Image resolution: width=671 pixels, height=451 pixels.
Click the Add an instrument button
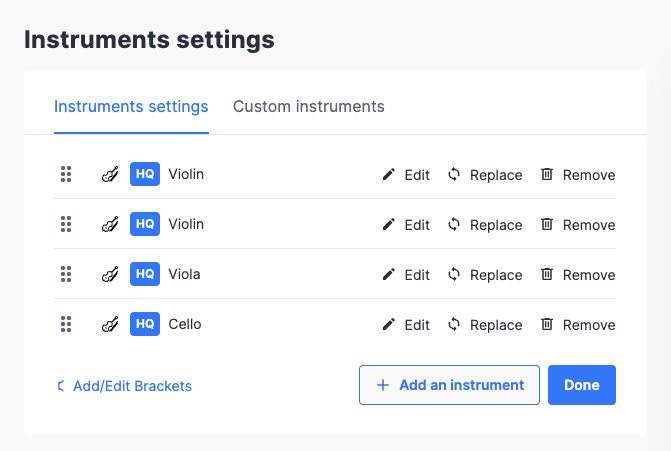pos(449,385)
